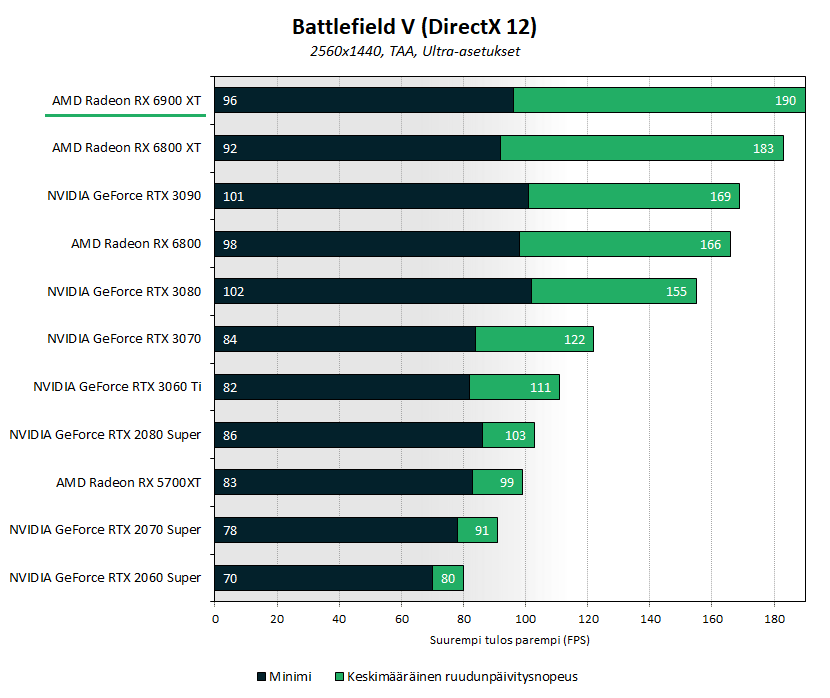
Task: Select the minimum value "86" for RTX 2080 Super
Action: pos(230,436)
